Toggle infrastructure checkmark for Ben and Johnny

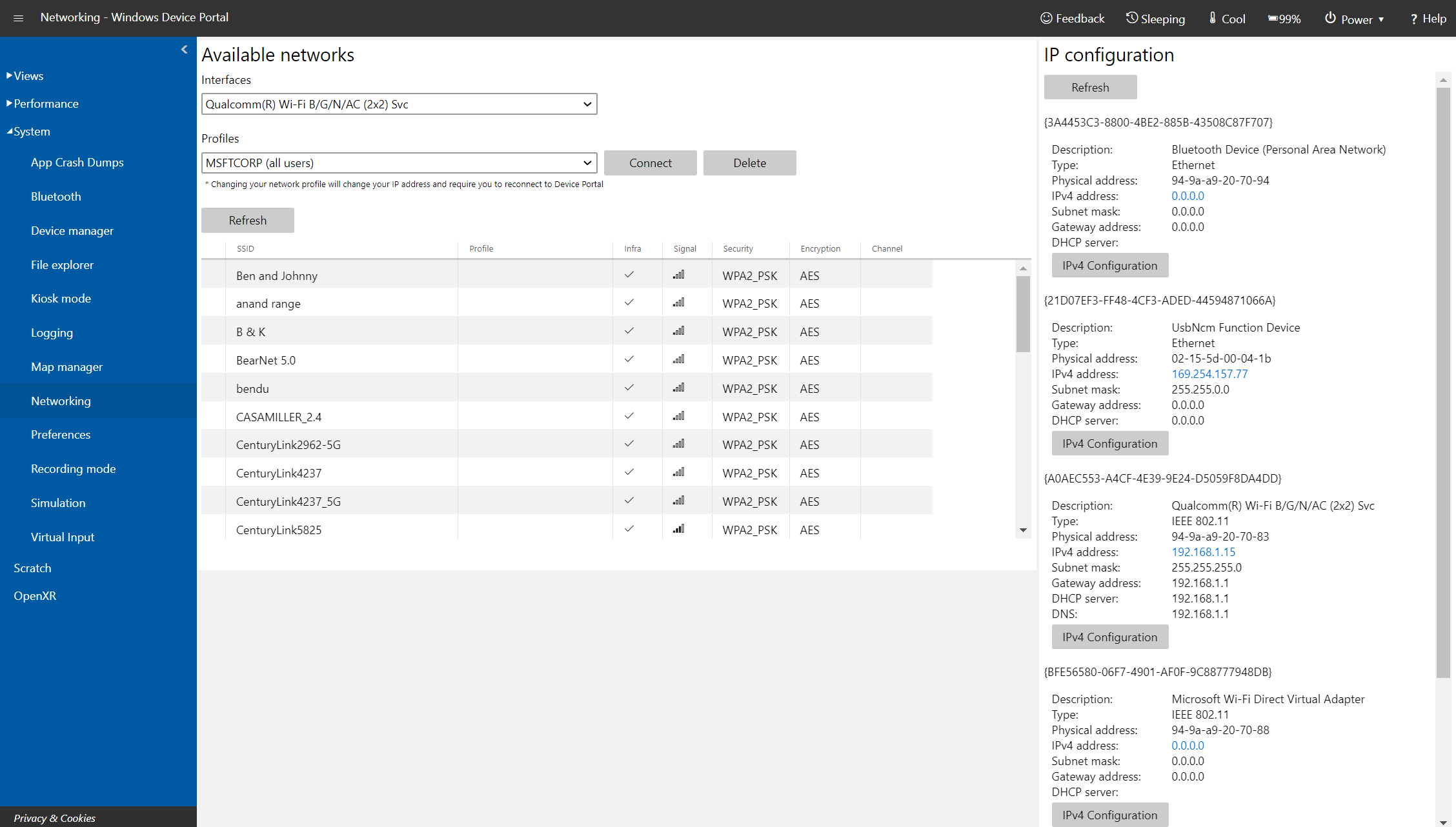click(629, 275)
